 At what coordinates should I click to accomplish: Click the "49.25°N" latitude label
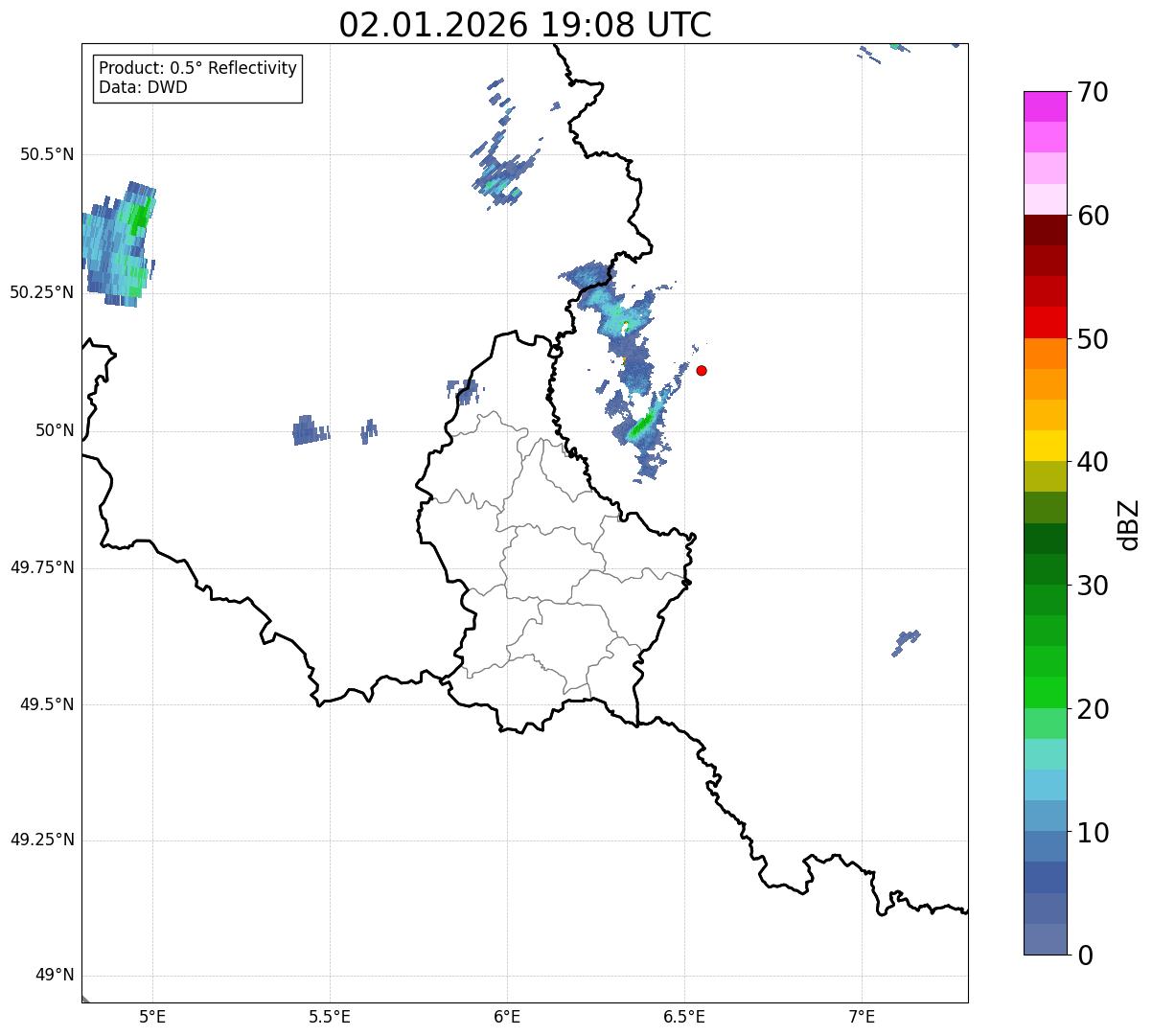[x=42, y=840]
